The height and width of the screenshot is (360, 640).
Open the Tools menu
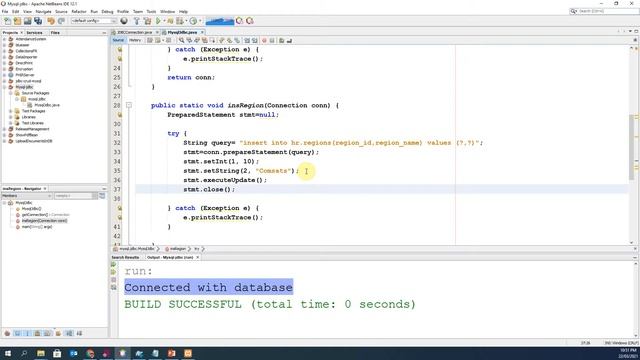click(x=151, y=11)
